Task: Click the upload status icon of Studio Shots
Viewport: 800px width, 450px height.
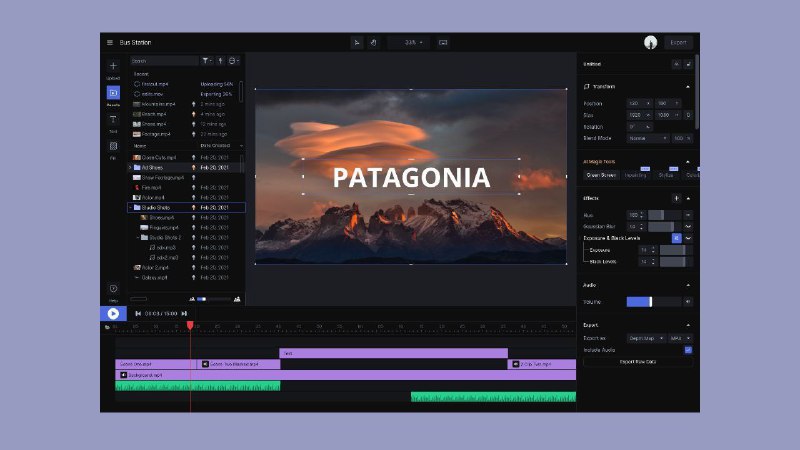Action: pos(193,208)
